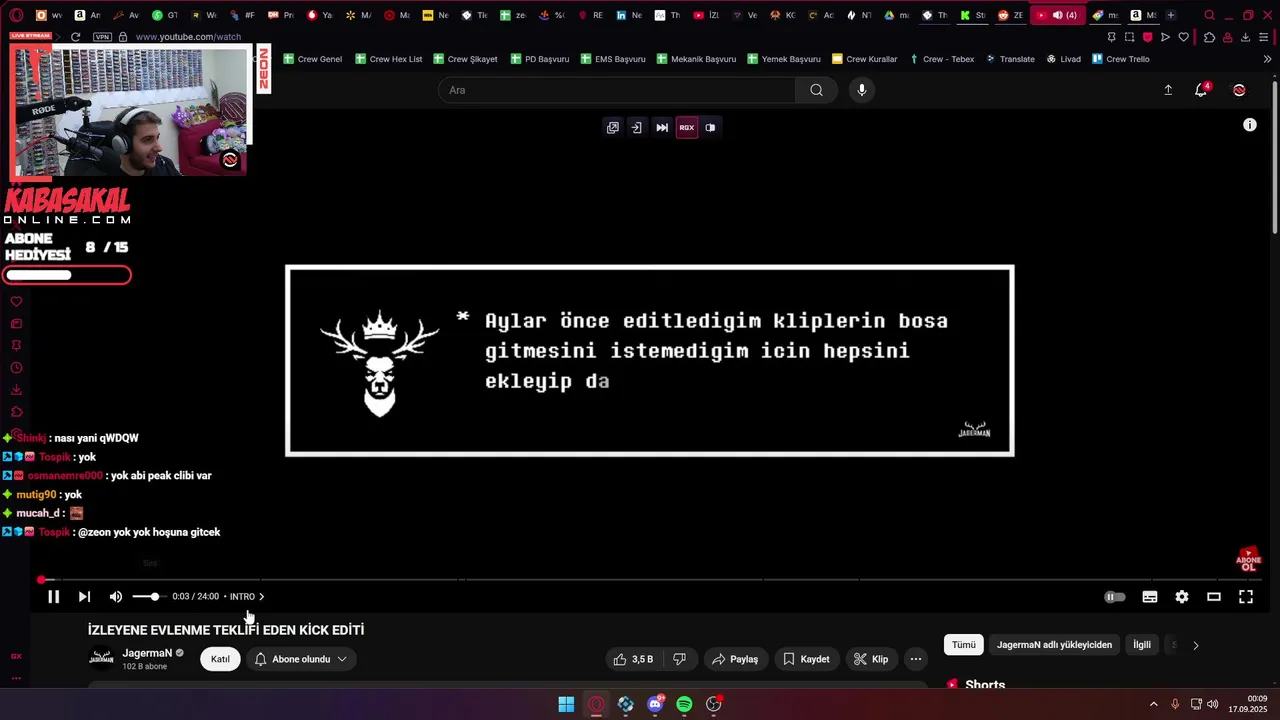1280x720 pixels.
Task: Open Abone olundu subscription dropdown
Action: tap(300, 659)
